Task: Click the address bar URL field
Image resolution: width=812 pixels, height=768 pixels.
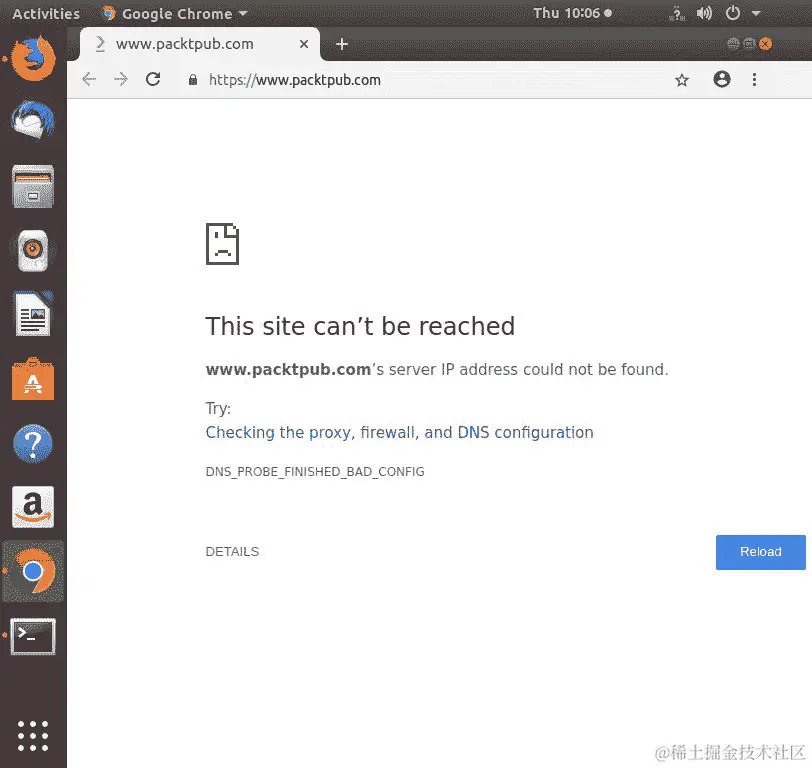Action: coord(425,80)
